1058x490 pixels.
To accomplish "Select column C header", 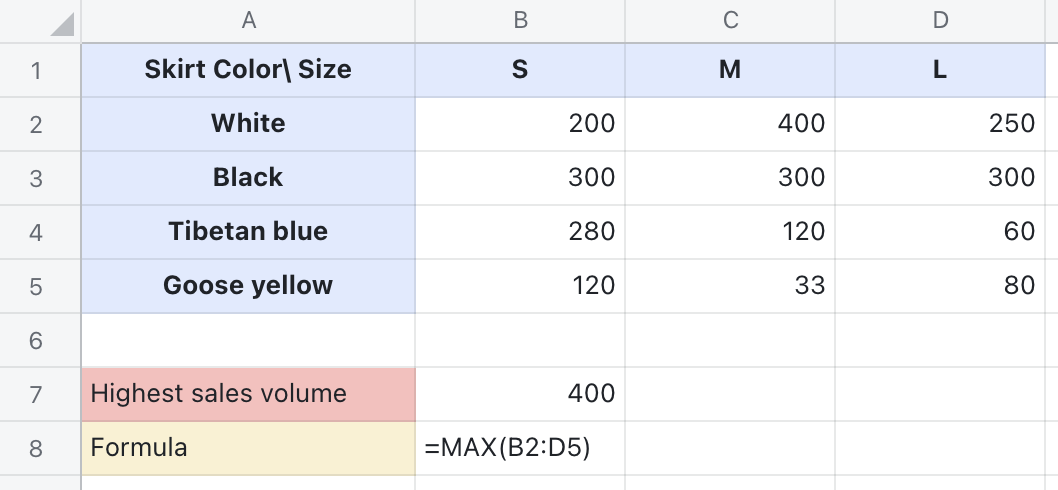I will pyautogui.click(x=730, y=20).
